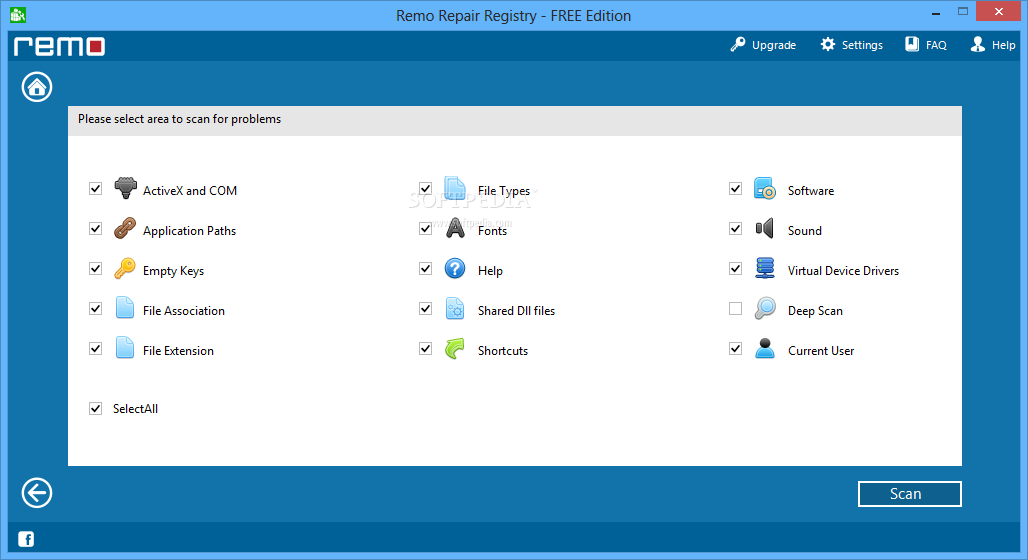
Task: Open the Upgrade menu item
Action: pos(763,45)
